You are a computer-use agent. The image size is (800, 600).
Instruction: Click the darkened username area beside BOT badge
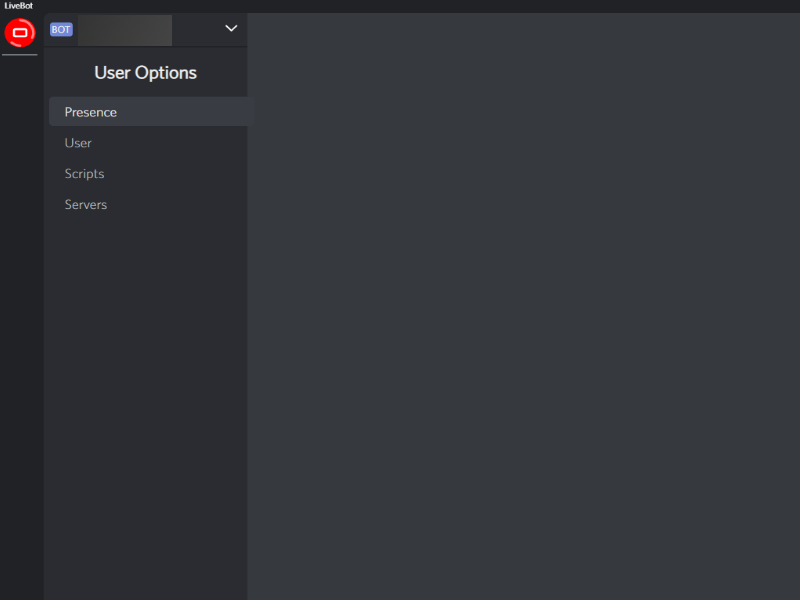tap(125, 29)
